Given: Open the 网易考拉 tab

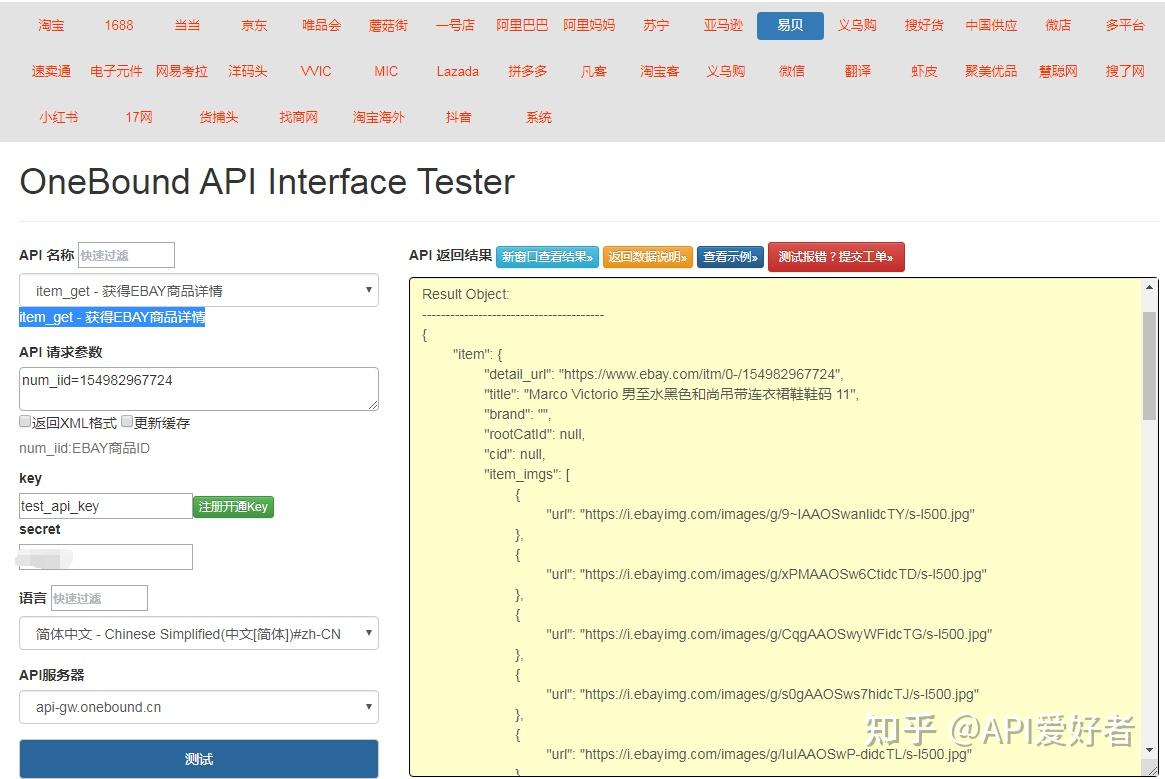Looking at the screenshot, I should [181, 71].
